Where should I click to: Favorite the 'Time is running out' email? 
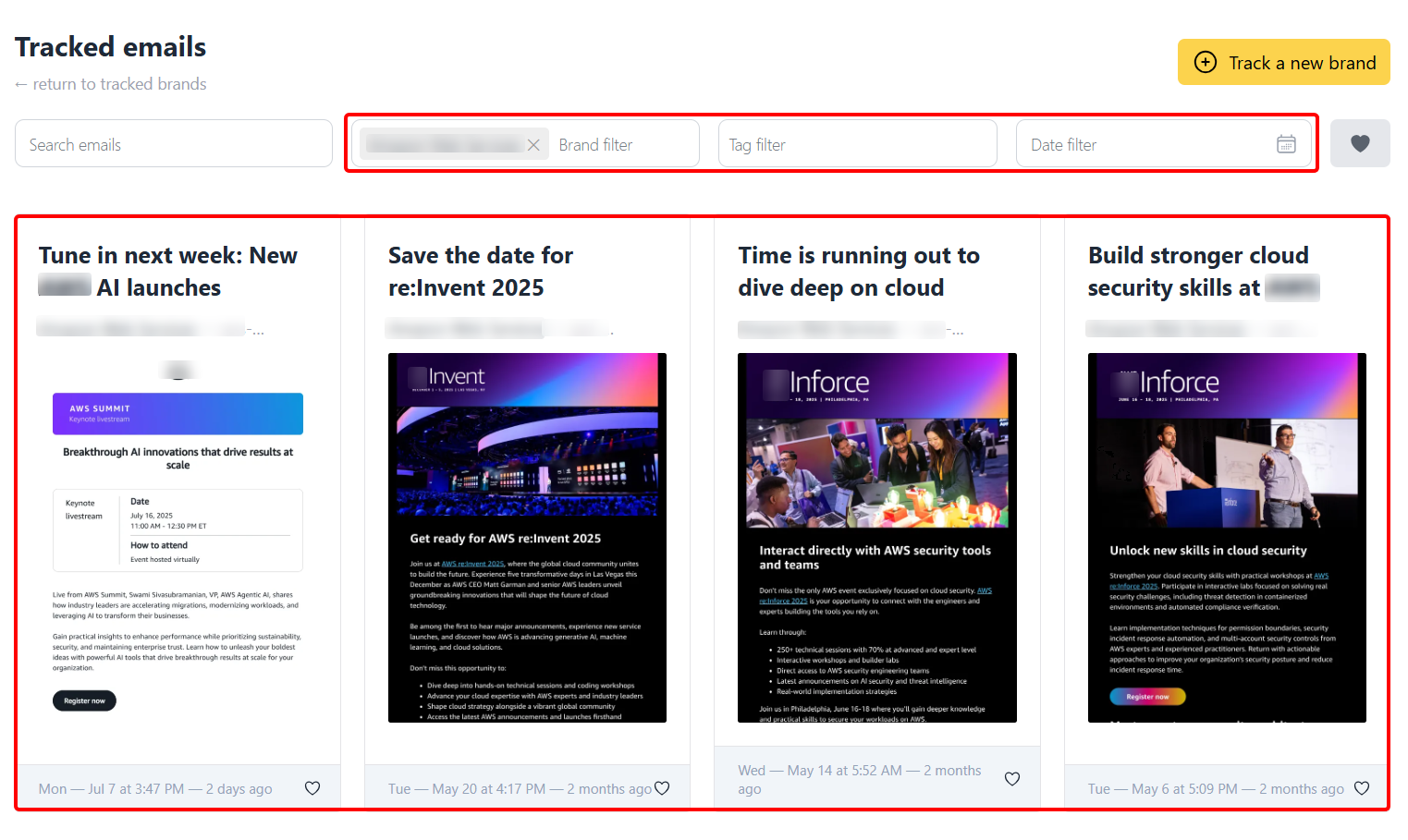pos(1012,779)
